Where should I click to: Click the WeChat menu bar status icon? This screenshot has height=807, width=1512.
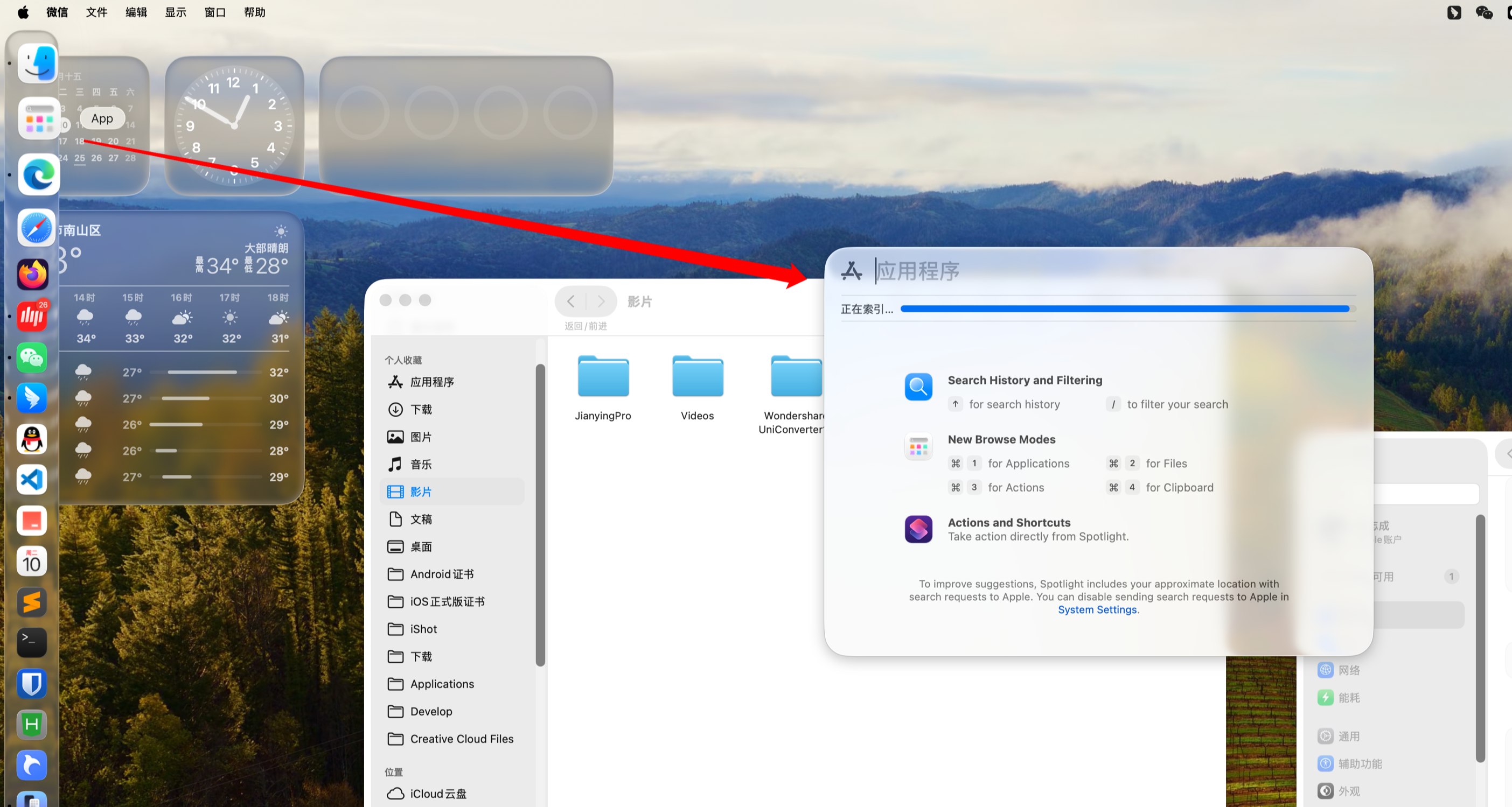pyautogui.click(x=1484, y=12)
